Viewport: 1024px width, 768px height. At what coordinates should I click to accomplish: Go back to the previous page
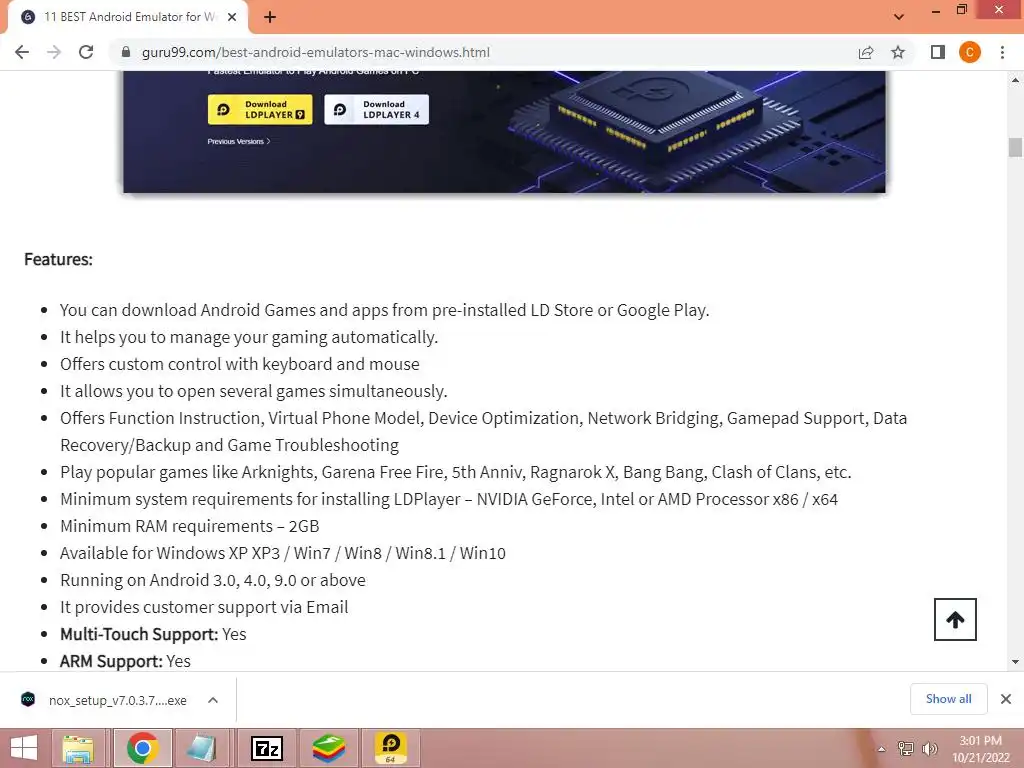tap(22, 52)
